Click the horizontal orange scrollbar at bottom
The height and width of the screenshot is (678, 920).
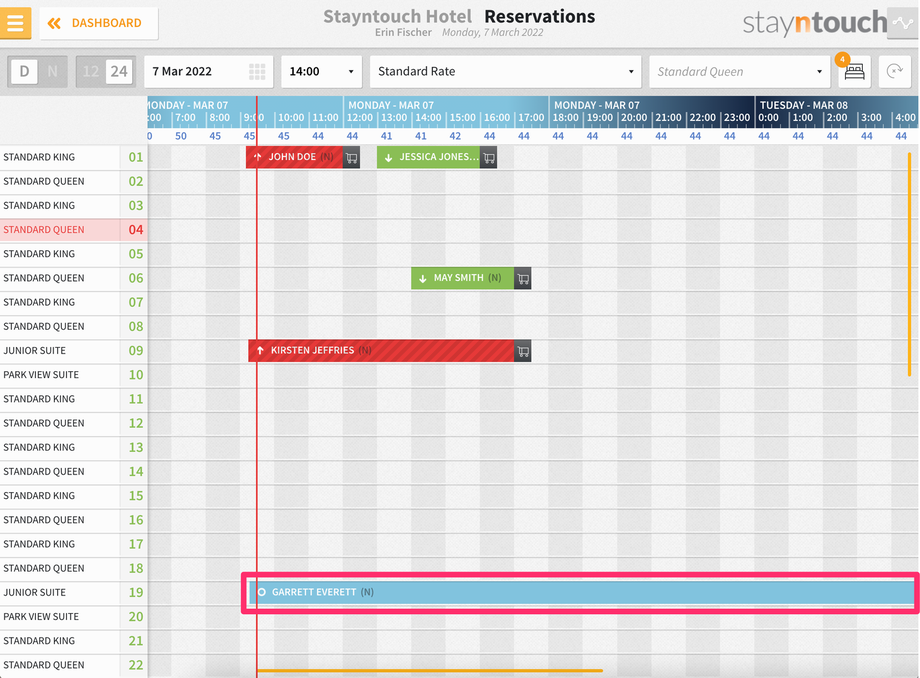[429, 670]
